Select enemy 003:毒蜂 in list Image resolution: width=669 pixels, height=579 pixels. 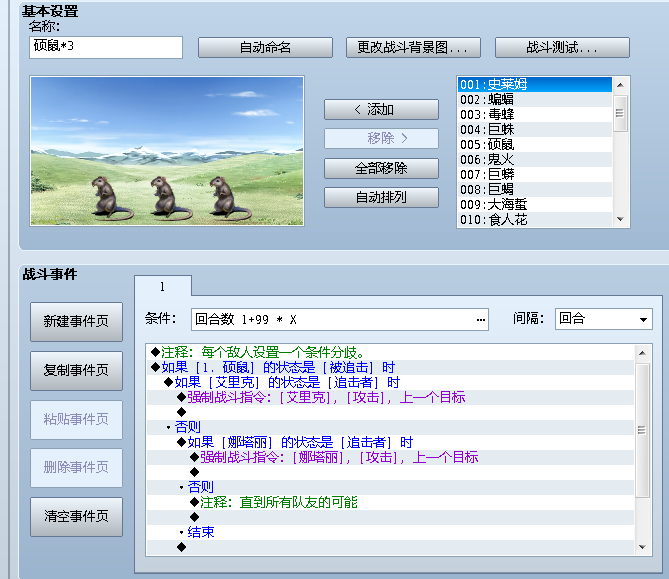coord(535,114)
